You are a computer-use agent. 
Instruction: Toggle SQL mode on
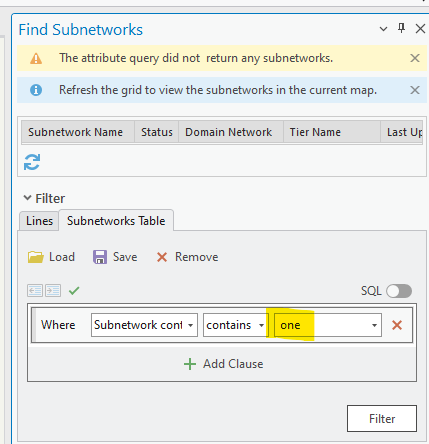pyautogui.click(x=399, y=291)
